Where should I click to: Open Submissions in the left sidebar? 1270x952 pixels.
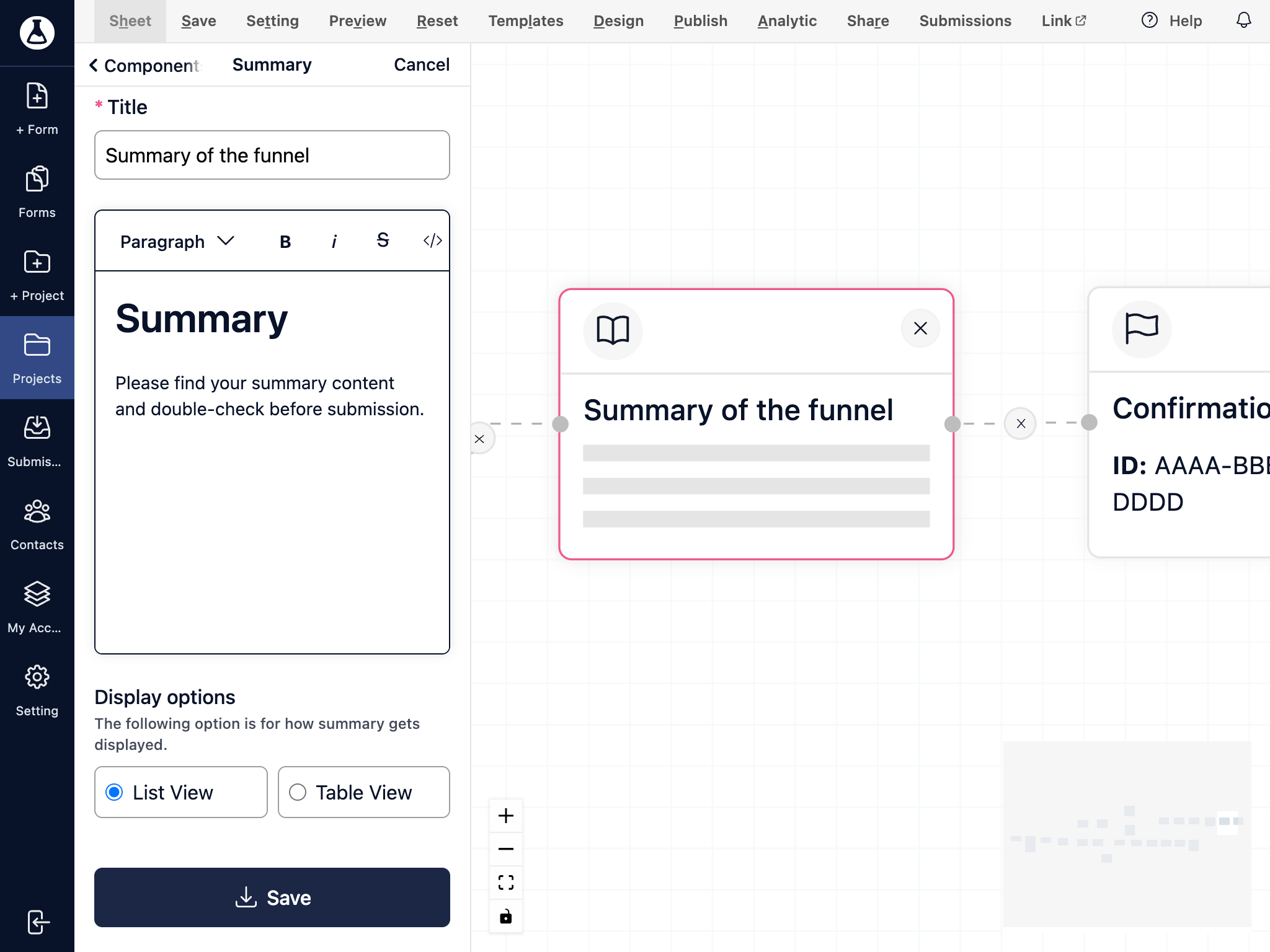point(37,441)
